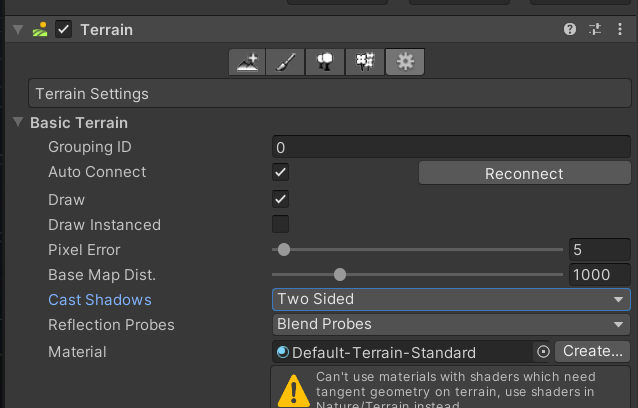Click the Pixel Error slider handle

tap(284, 249)
